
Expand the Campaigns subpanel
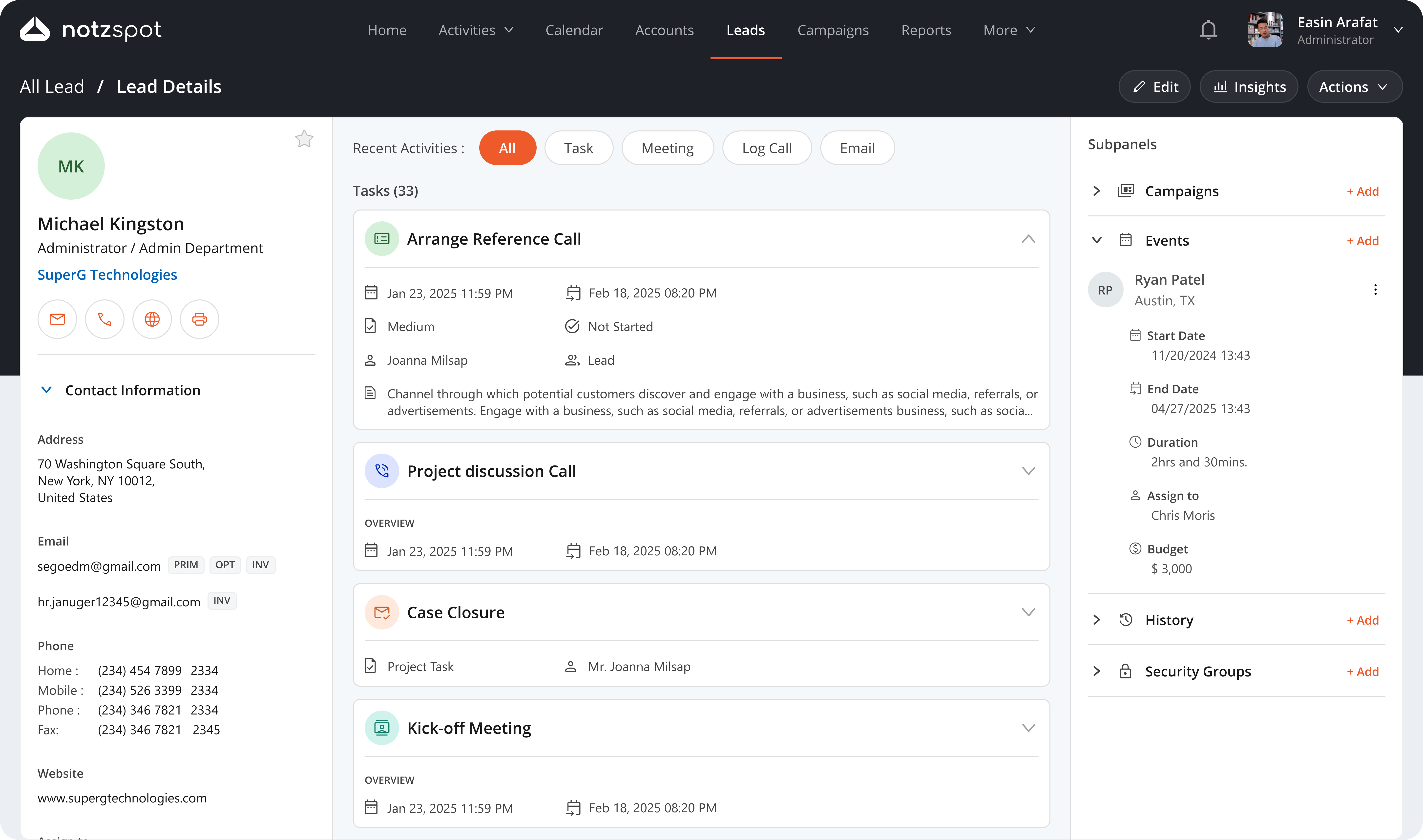(x=1096, y=191)
